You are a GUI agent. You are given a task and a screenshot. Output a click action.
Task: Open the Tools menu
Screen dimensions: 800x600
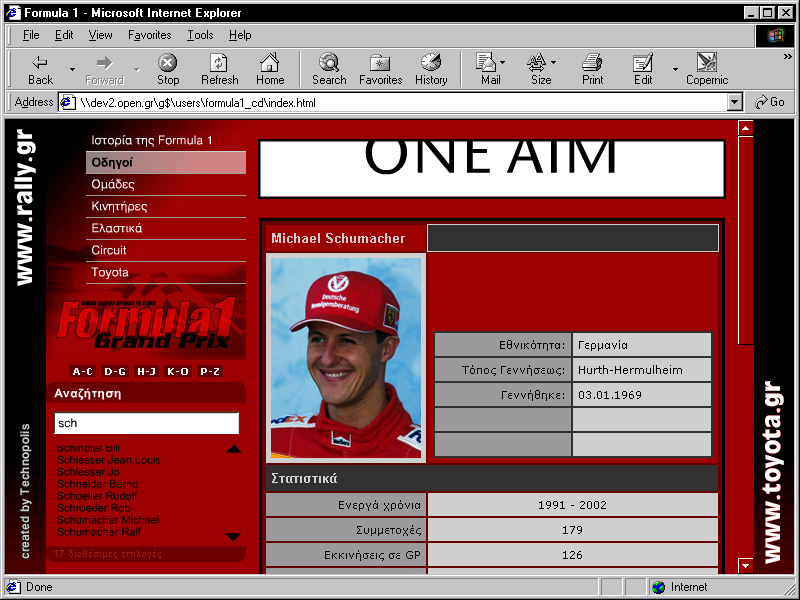(x=200, y=35)
